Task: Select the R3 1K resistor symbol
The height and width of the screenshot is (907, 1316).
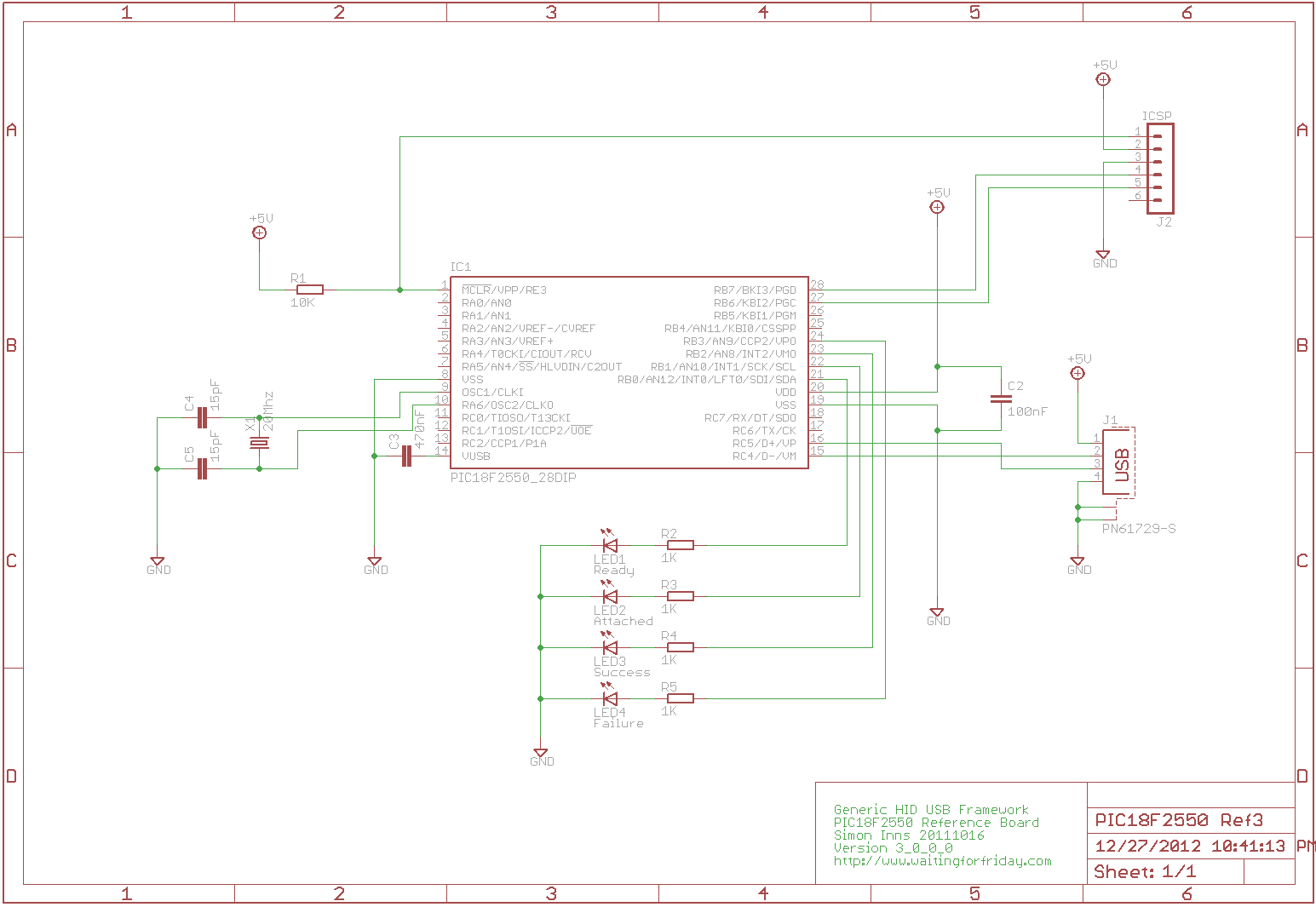Action: (x=681, y=596)
